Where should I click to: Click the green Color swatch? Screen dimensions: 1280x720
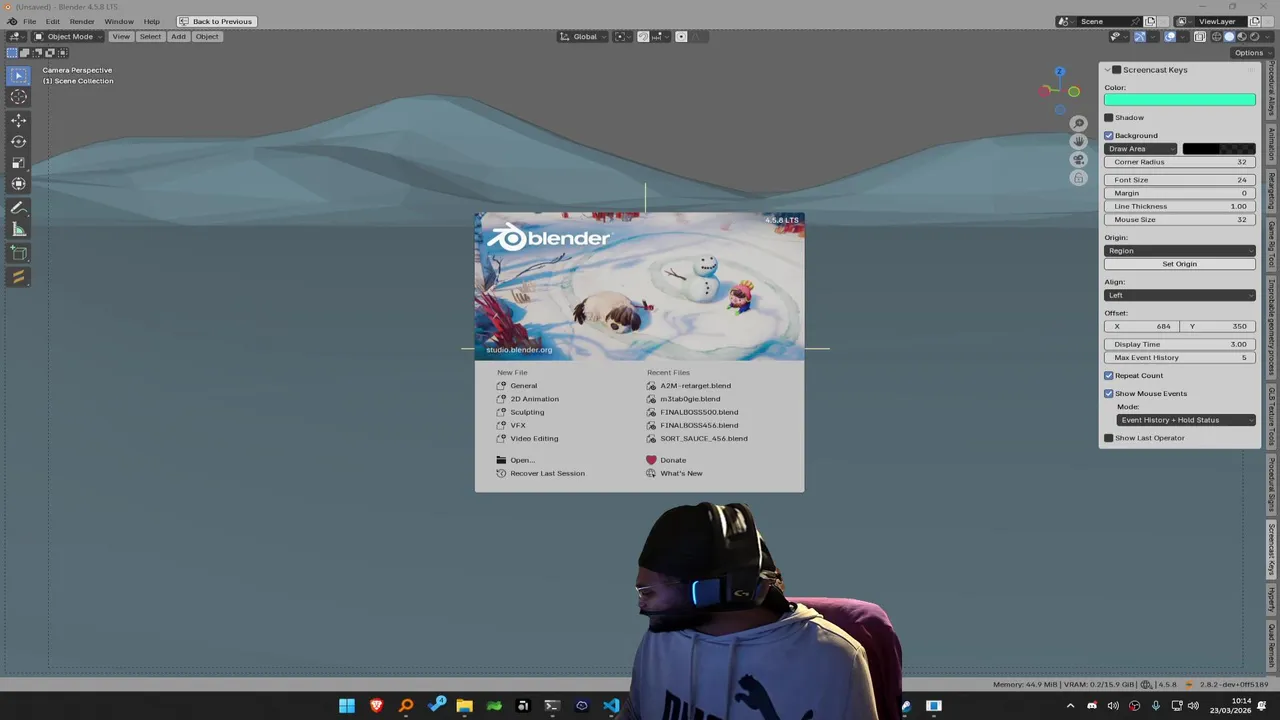click(1180, 100)
